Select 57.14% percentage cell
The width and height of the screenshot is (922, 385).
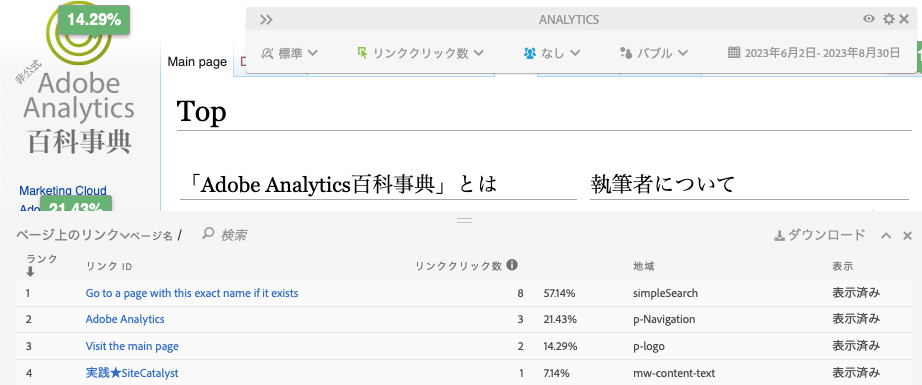click(559, 293)
